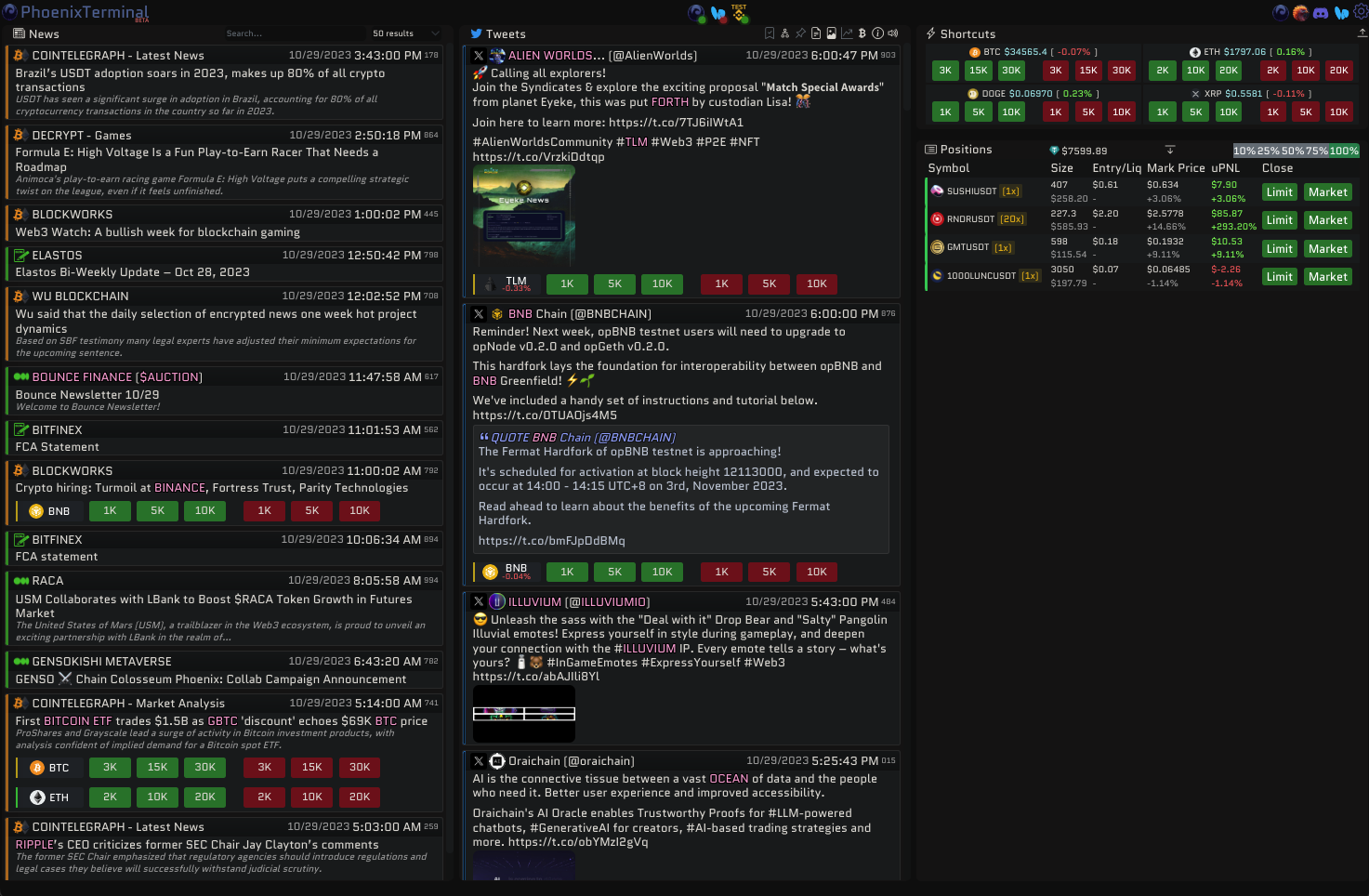The image size is (1369, 896).
Task: Click the hierarchy tree icon in Tweets header
Action: click(x=785, y=33)
